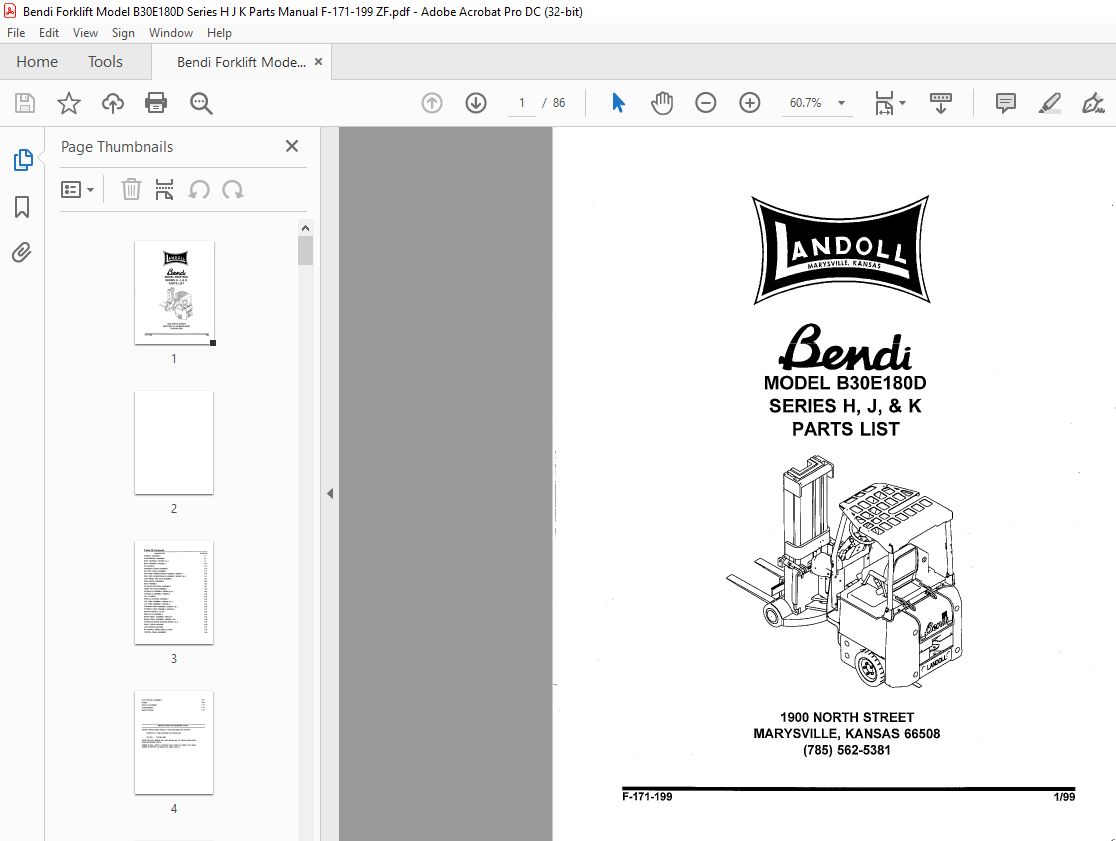Click the scrolling mode icon

coord(941,103)
